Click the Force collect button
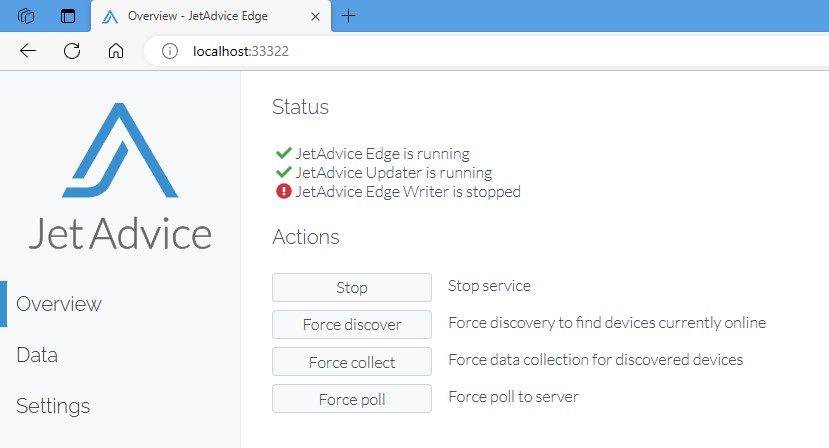Viewport: 829px width, 448px height. click(x=352, y=362)
